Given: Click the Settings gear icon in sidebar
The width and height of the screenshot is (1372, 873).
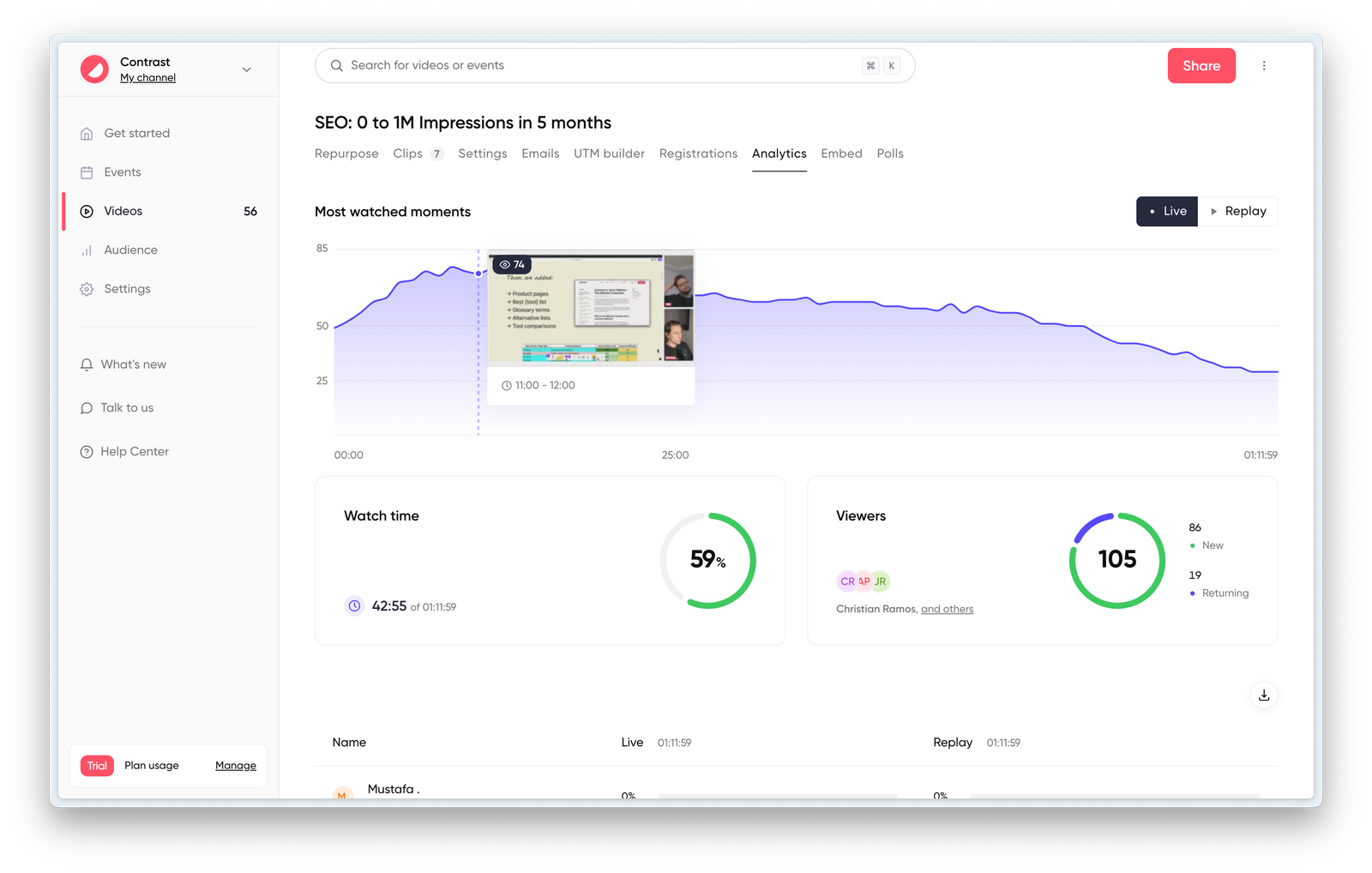Looking at the screenshot, I should point(87,289).
